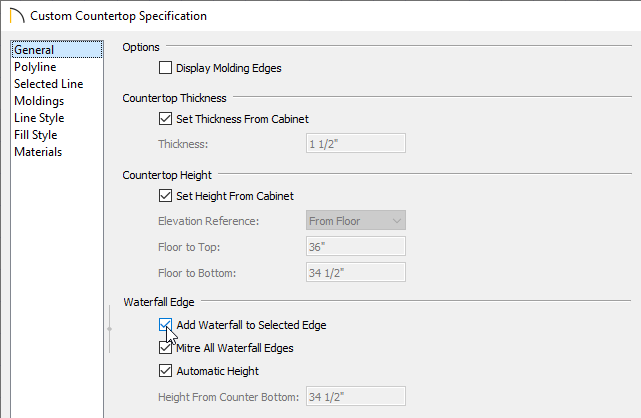Click the Floor to Bottom field
Image resolution: width=641 pixels, height=418 pixels.
356,272
